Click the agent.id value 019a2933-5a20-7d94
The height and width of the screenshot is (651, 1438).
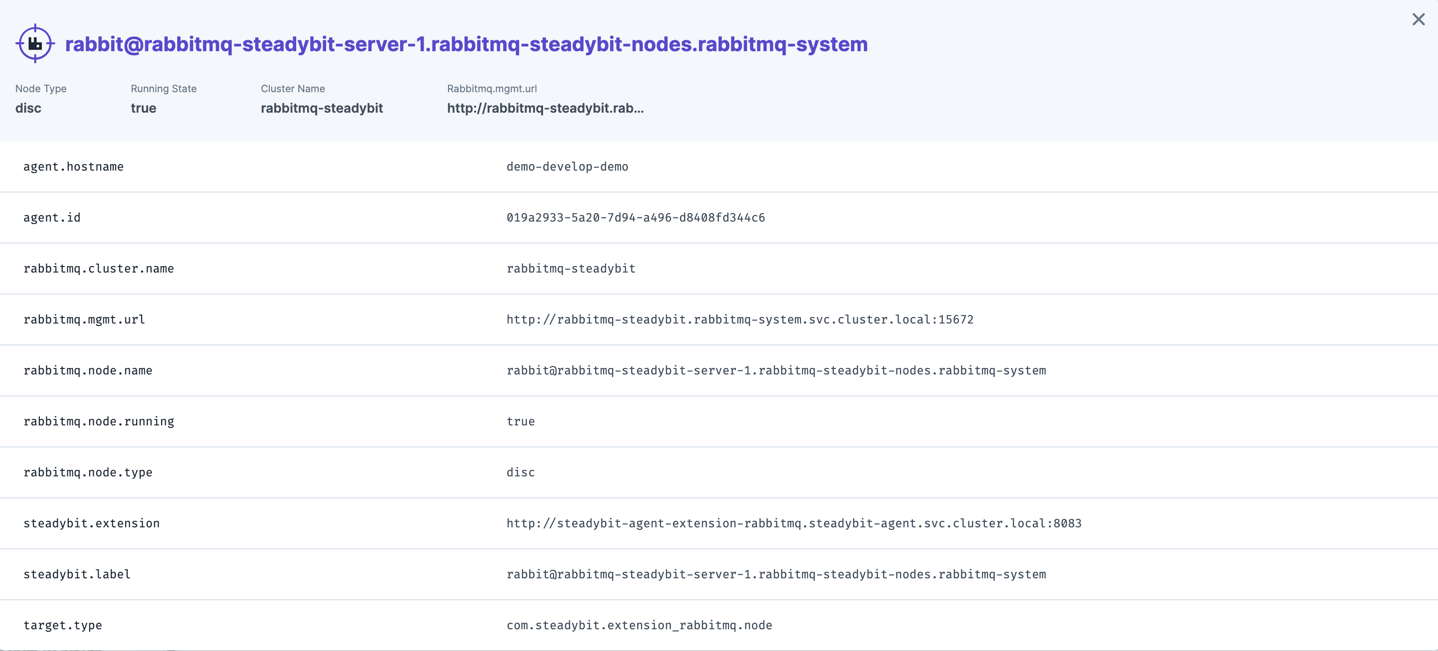tap(636, 217)
